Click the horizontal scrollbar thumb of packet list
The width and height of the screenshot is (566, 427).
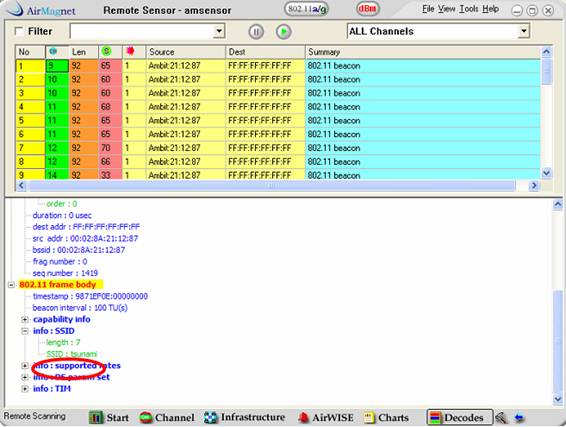tap(272, 186)
